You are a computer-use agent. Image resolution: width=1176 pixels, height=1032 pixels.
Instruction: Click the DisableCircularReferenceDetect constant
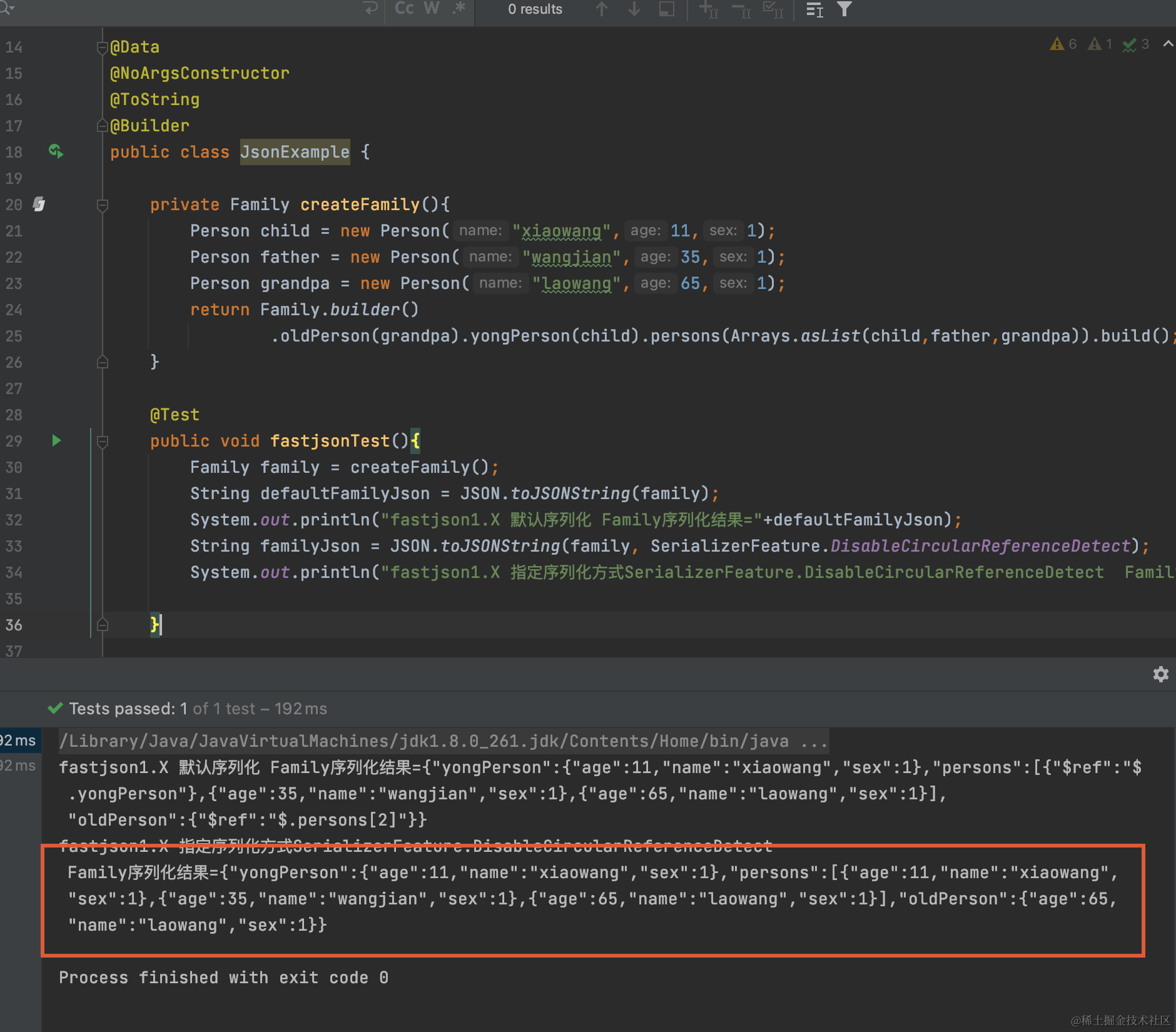tap(980, 546)
